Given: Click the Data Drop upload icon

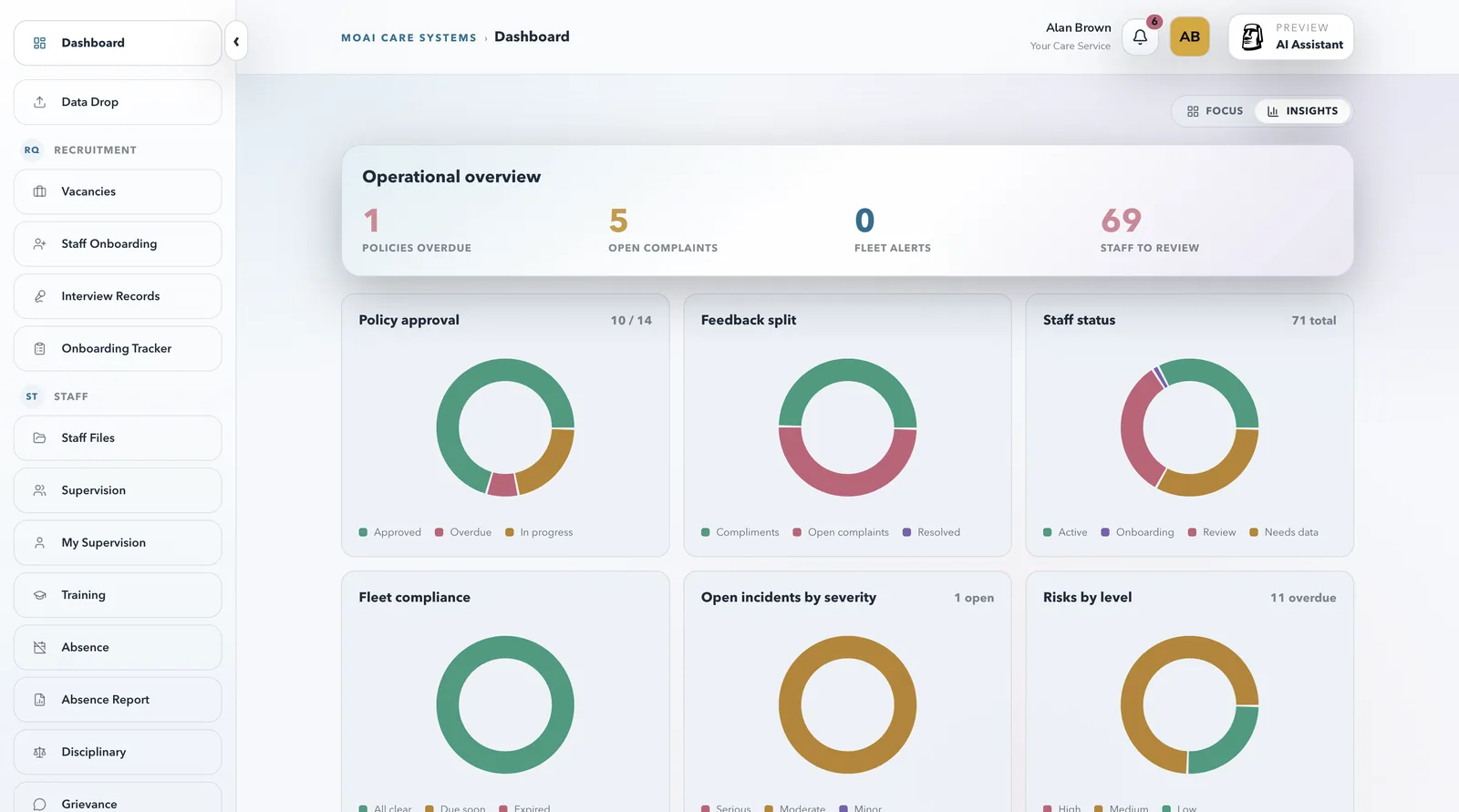Looking at the screenshot, I should (x=40, y=102).
